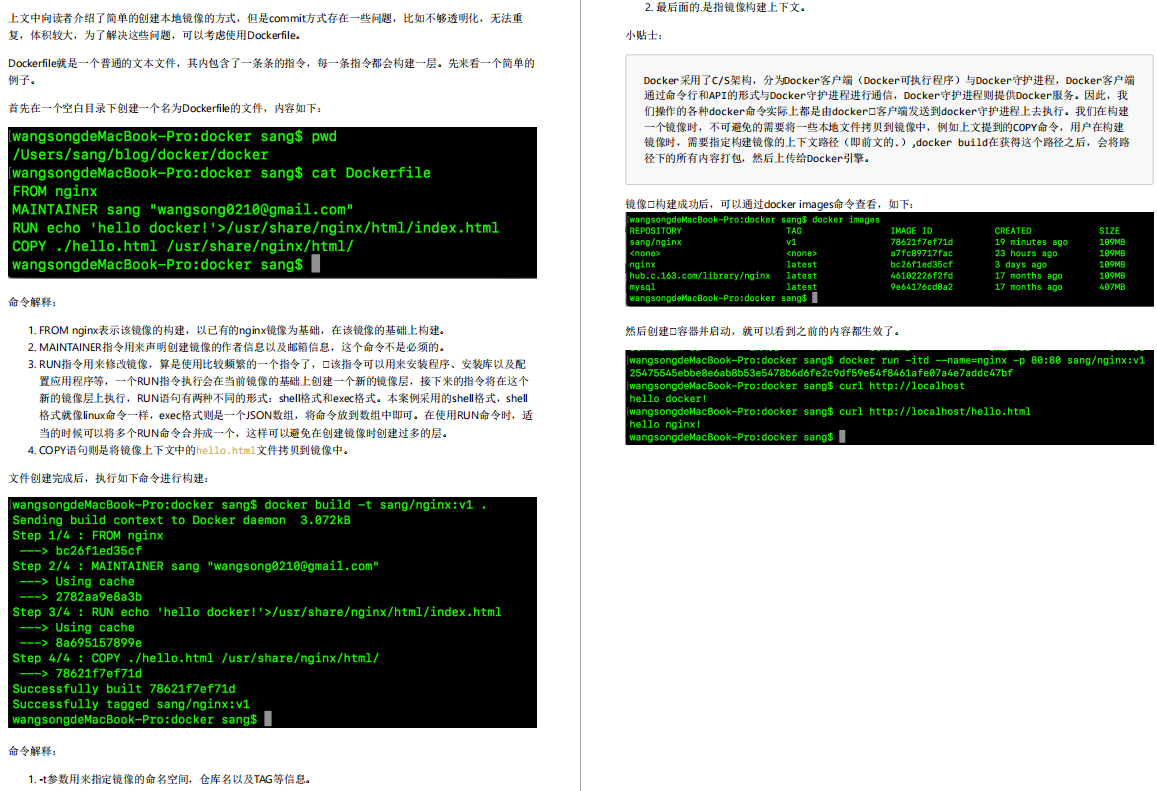The image size is (1157, 791).
Task: Click the 'Step 4/4 : COPY ./hello.html' build line
Action: 196,658
